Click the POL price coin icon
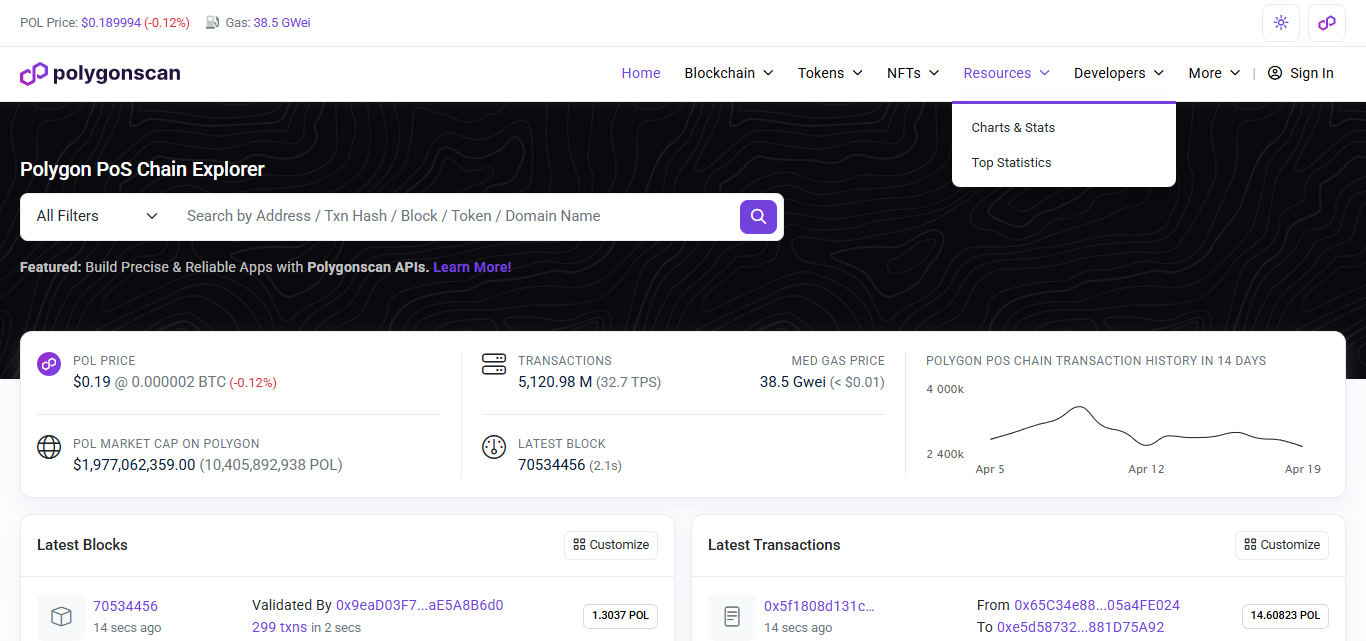Image resolution: width=1366 pixels, height=641 pixels. 49,364
